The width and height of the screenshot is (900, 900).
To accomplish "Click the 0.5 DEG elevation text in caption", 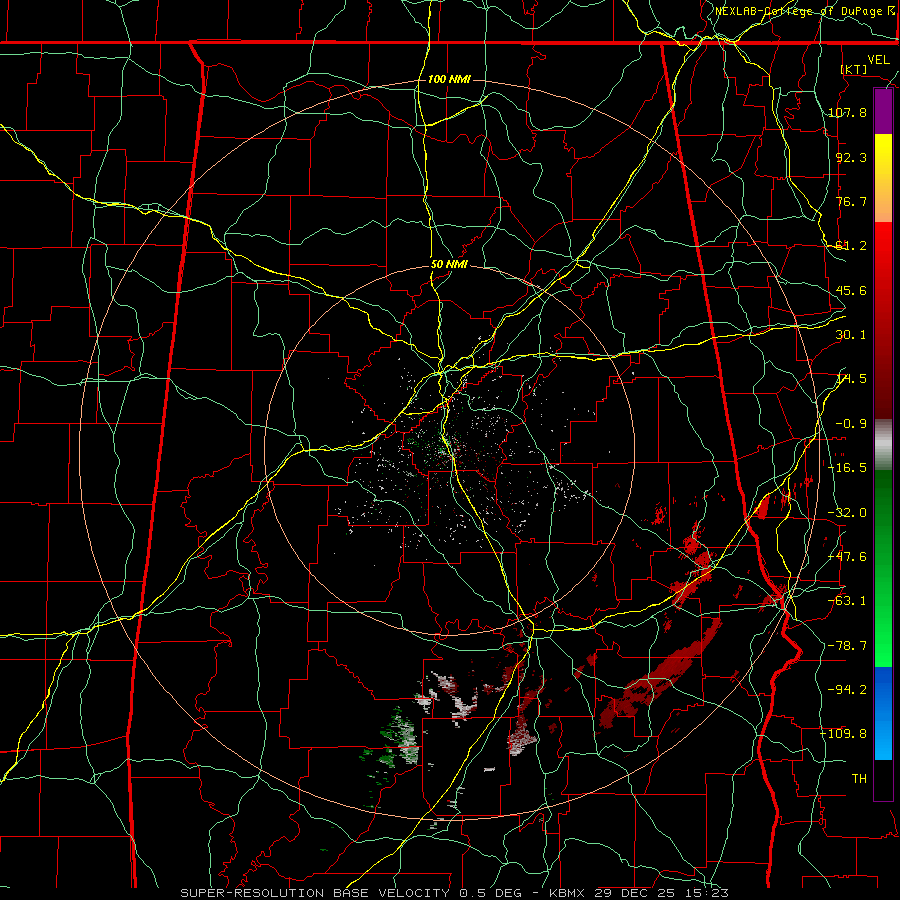I will (490, 893).
